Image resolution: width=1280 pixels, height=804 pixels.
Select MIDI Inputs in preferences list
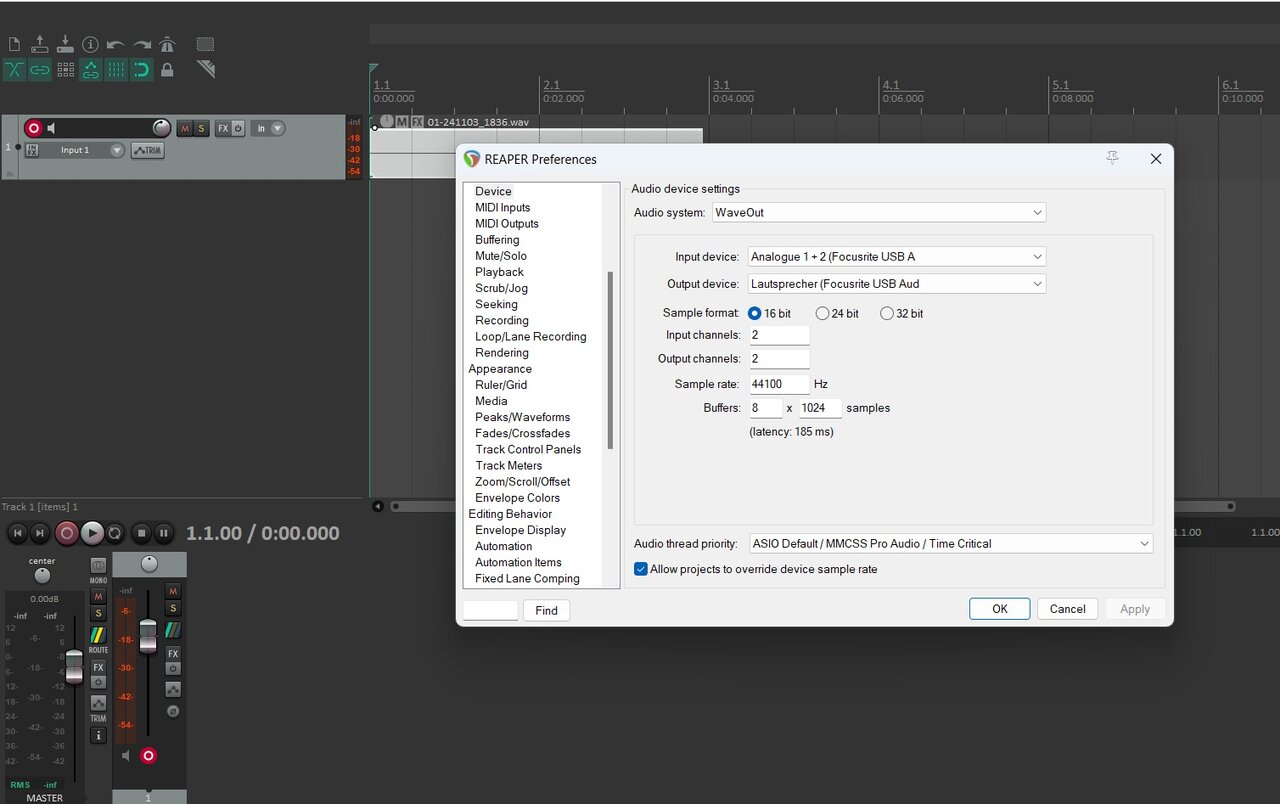pyautogui.click(x=503, y=207)
